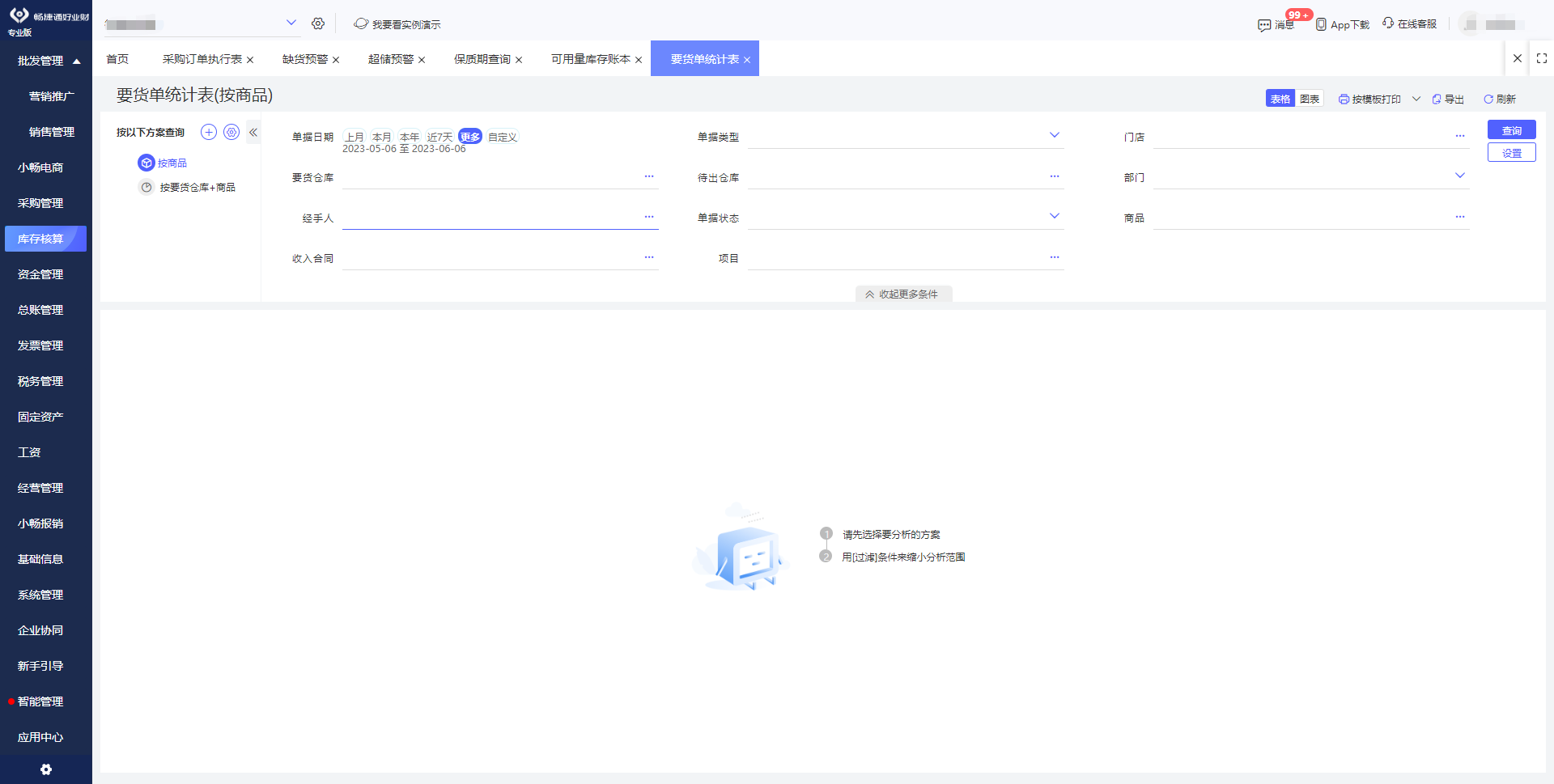Viewport: 1554px width, 784px height.
Task: Open the settings gear next to company selector
Action: coord(318,23)
